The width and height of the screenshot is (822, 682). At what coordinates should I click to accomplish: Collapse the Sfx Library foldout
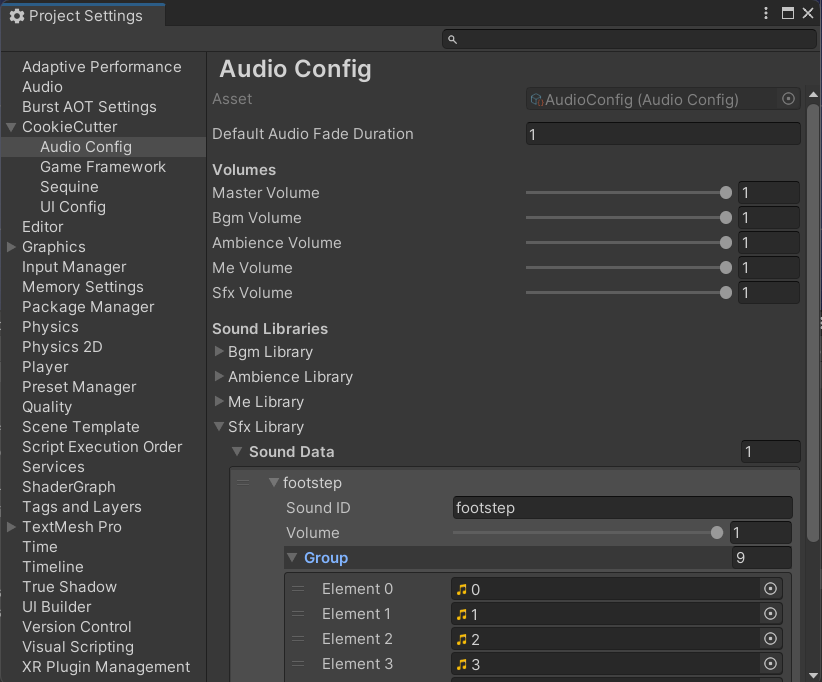click(x=219, y=427)
